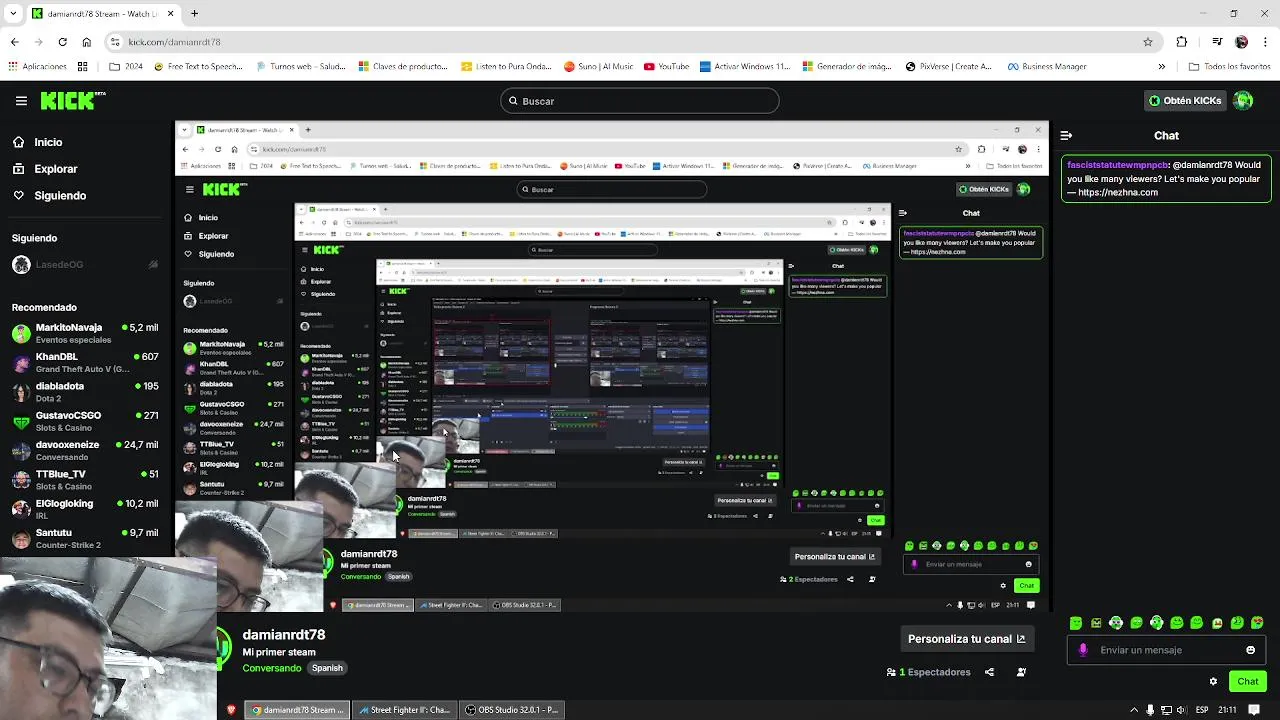Select the first green emote in the outer emote row
The width and height of the screenshot is (1280, 720).
(x=1076, y=623)
